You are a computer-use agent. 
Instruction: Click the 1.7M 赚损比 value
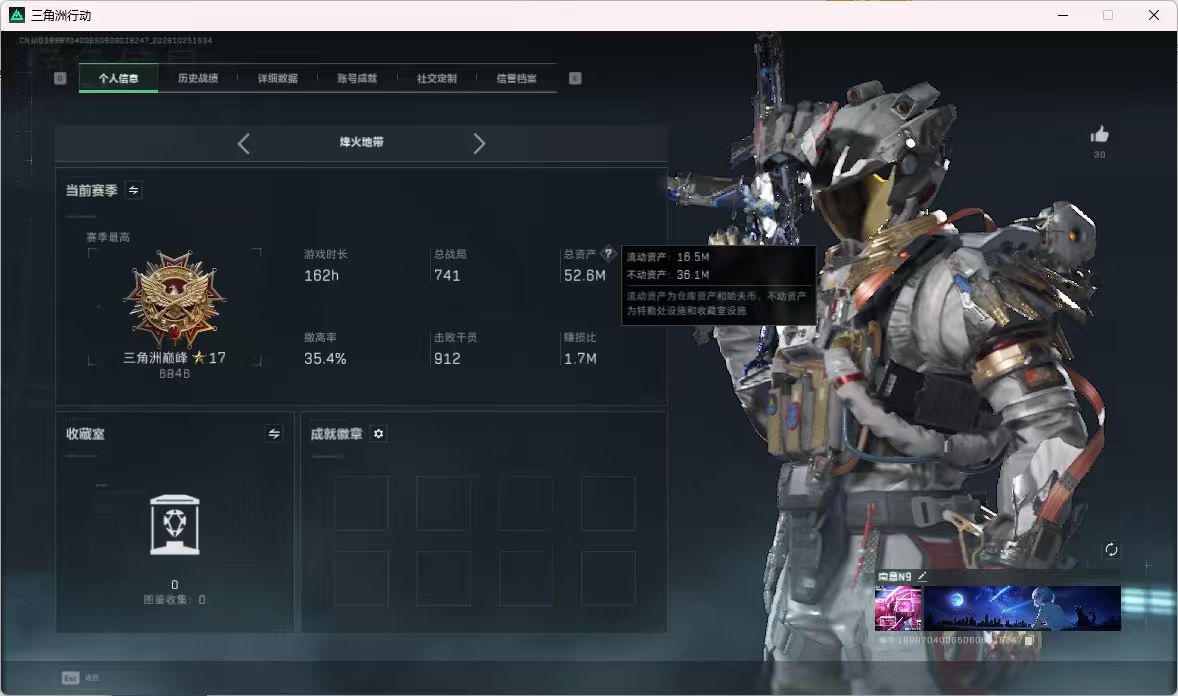pyautogui.click(x=580, y=359)
